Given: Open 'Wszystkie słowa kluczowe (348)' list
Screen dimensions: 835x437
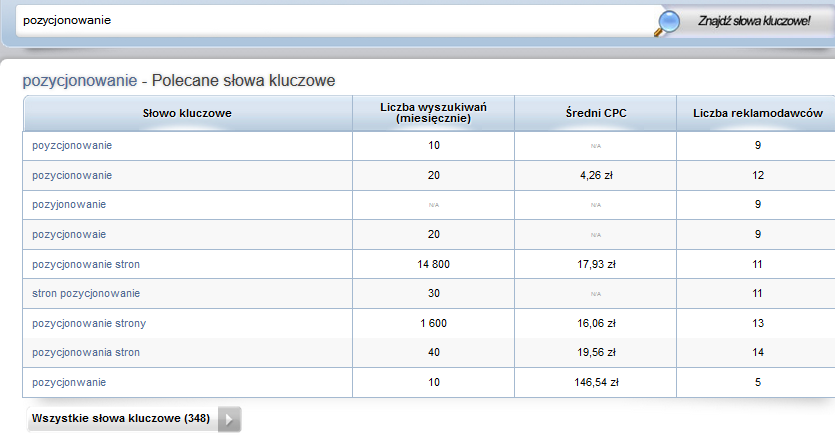Looking at the screenshot, I should point(121,419).
